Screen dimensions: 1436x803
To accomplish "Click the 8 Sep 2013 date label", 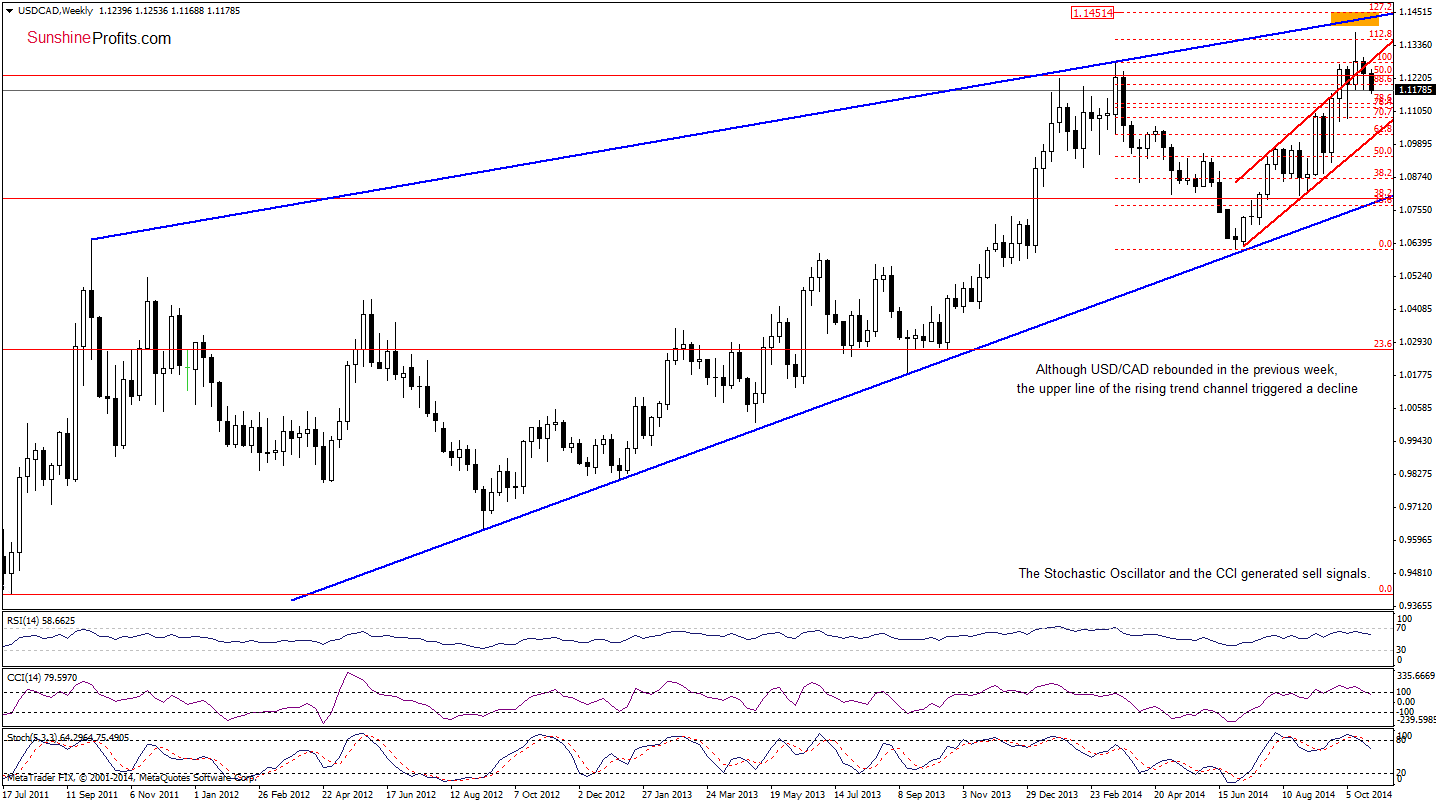I will pyautogui.click(x=921, y=794).
